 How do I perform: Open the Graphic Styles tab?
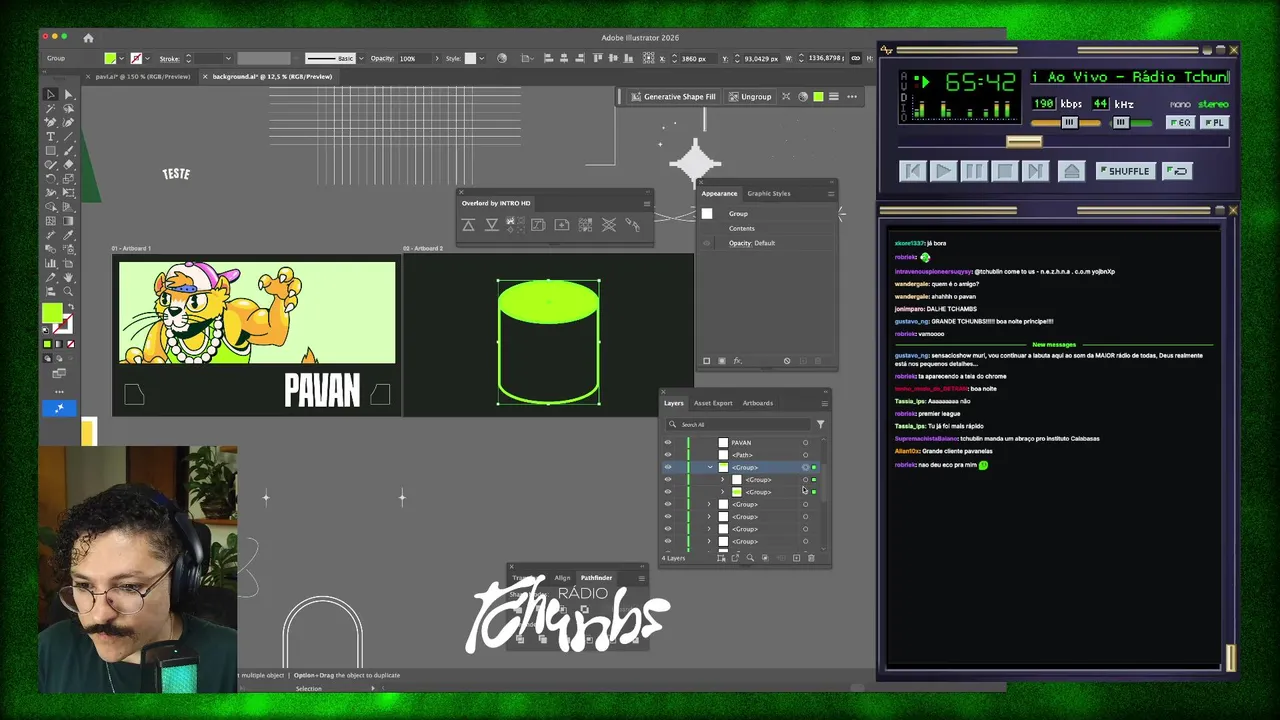tap(768, 193)
